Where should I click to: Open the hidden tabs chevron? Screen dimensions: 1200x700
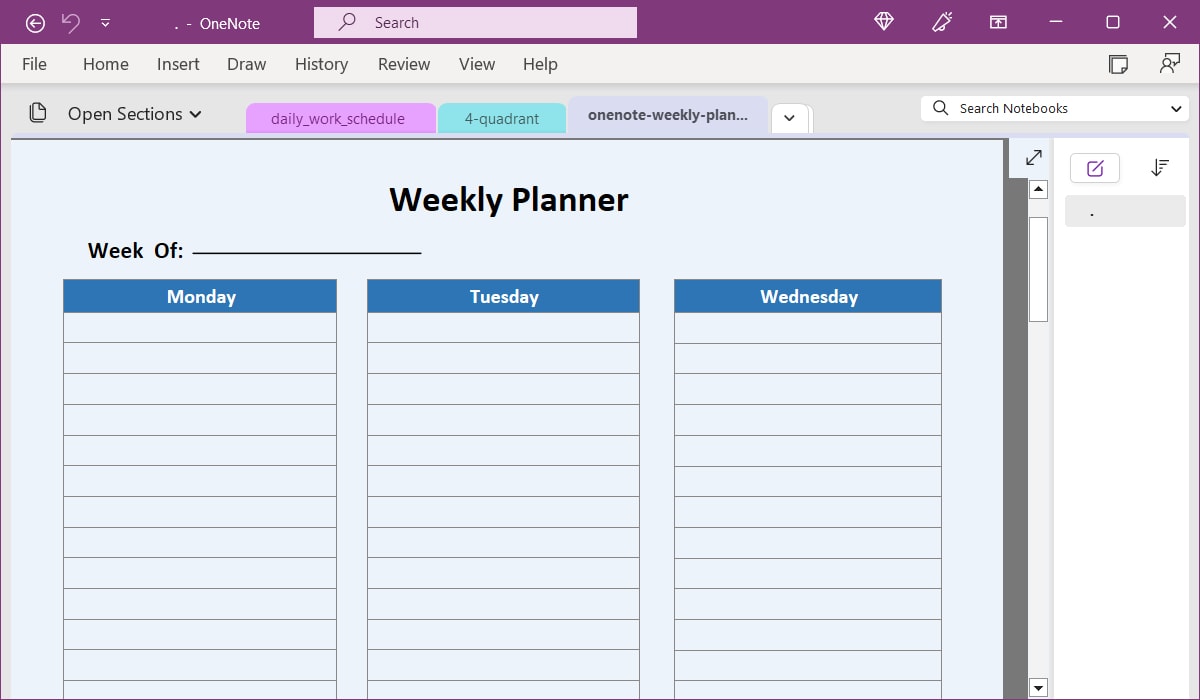point(790,118)
